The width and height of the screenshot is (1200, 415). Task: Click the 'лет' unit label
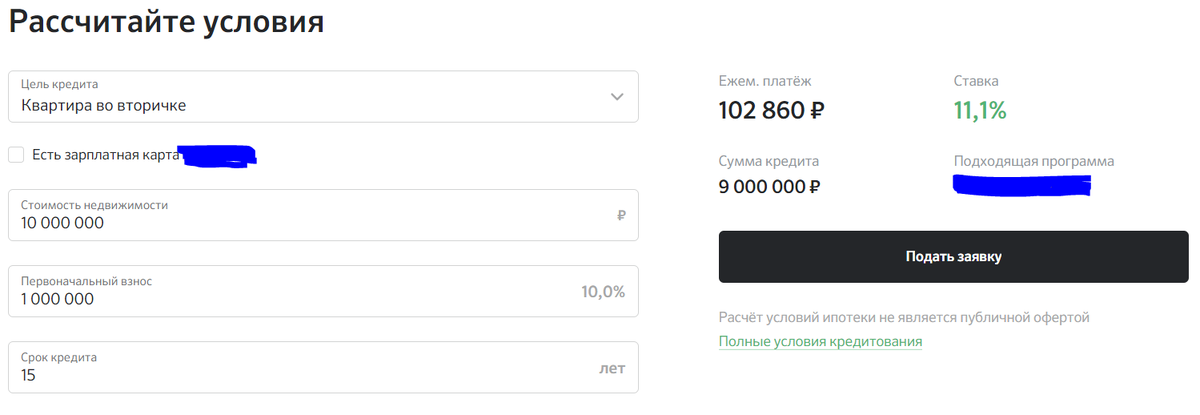612,368
